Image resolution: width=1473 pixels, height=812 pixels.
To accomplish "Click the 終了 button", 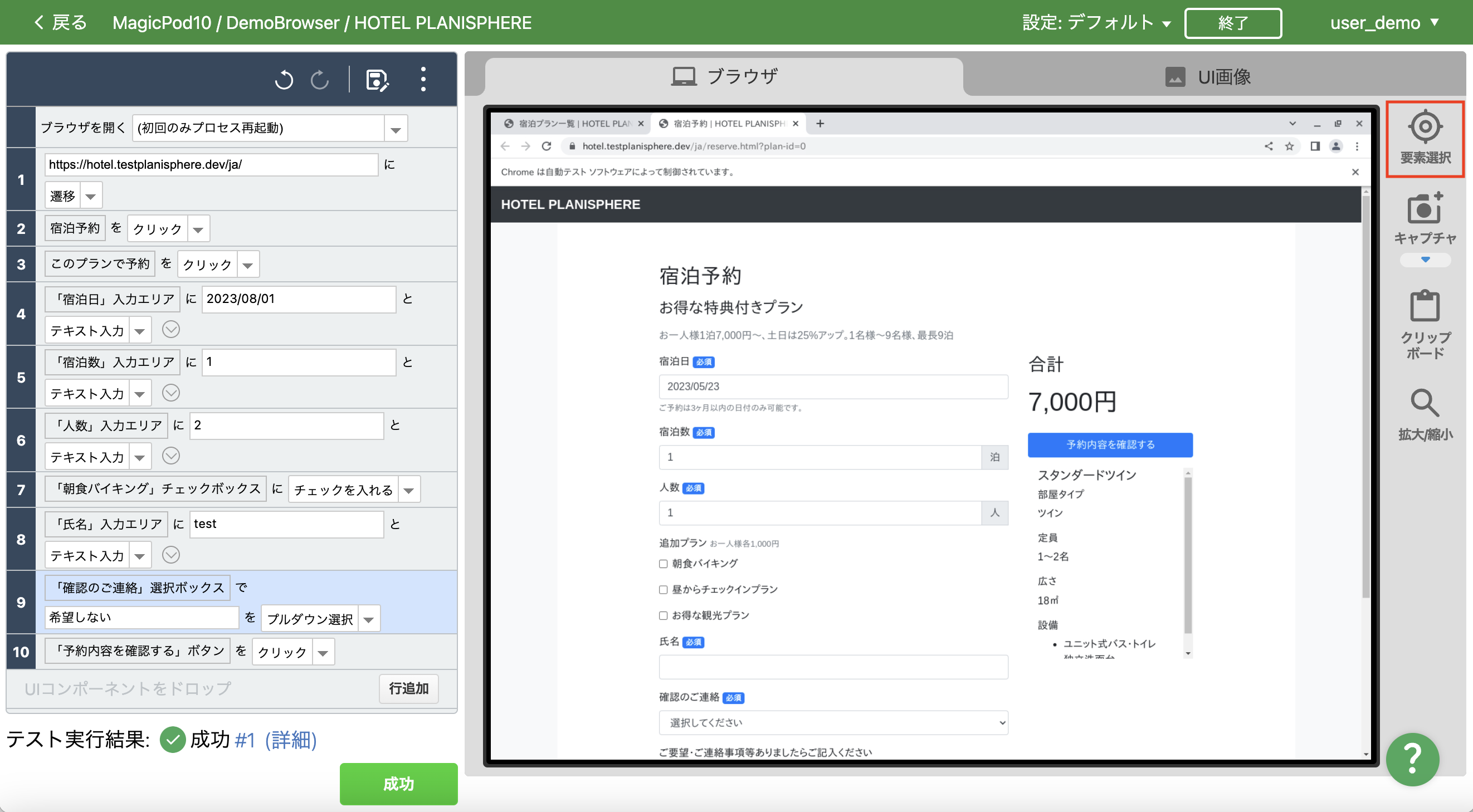I will point(1232,23).
